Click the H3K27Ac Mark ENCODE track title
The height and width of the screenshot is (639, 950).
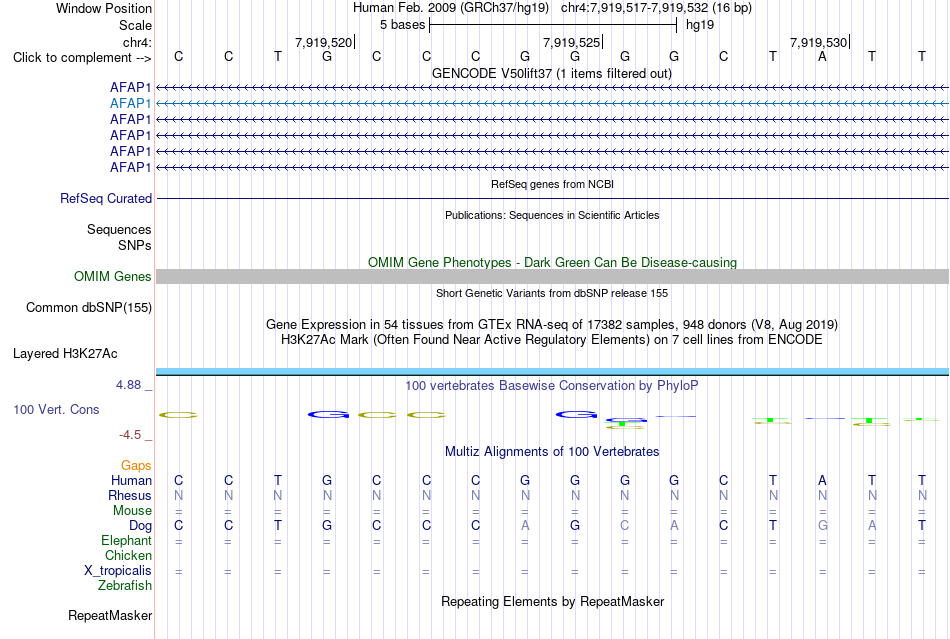coord(552,340)
